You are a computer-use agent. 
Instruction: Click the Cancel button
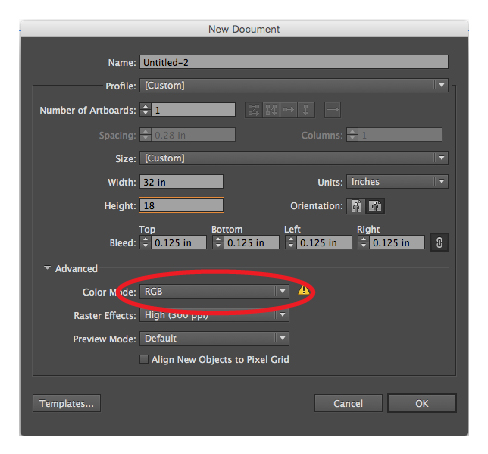(x=348, y=404)
